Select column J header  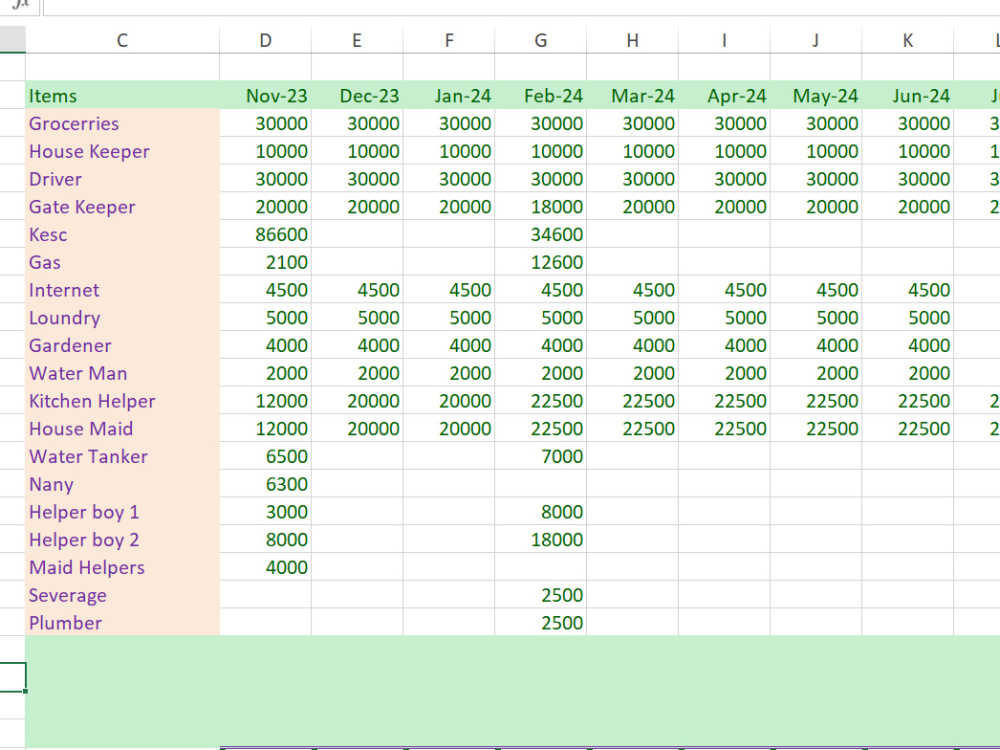coord(816,40)
